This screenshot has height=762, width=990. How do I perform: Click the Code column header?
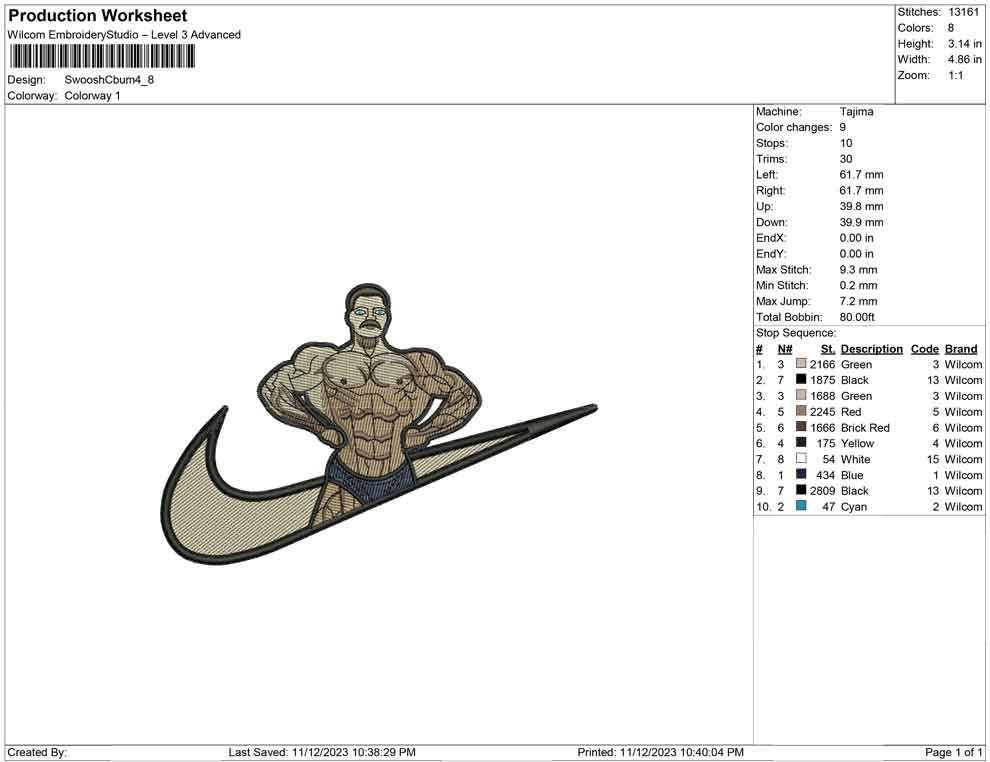pos(924,349)
